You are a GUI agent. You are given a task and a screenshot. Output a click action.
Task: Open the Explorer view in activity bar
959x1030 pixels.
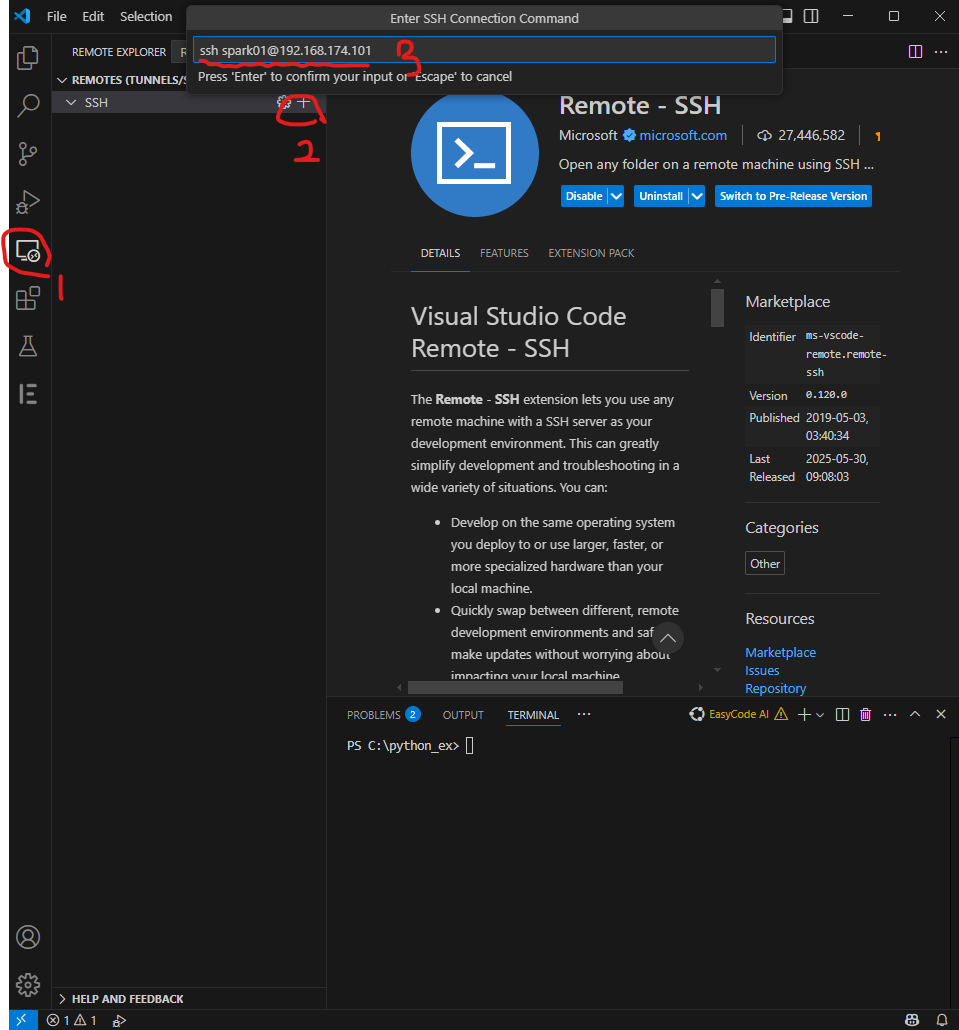28,58
